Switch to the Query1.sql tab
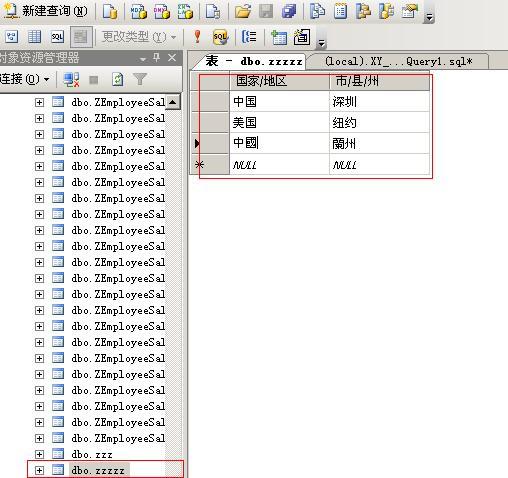Viewport: 508px width, 478px height. tap(398, 61)
